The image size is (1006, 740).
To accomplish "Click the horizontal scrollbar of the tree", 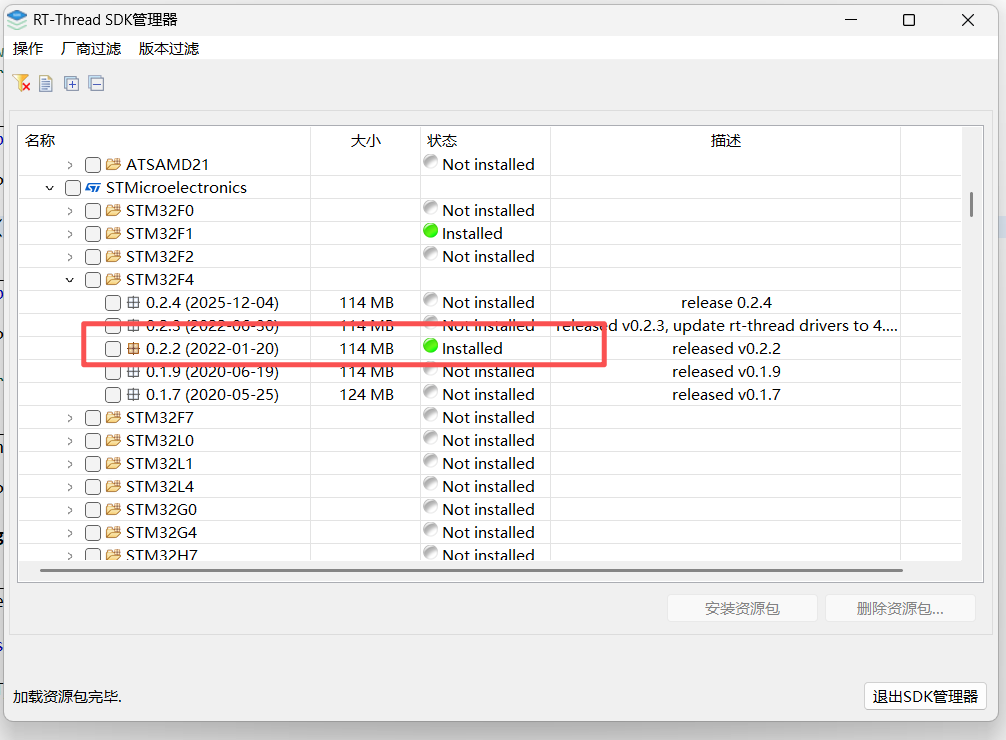I will tap(471, 570).
